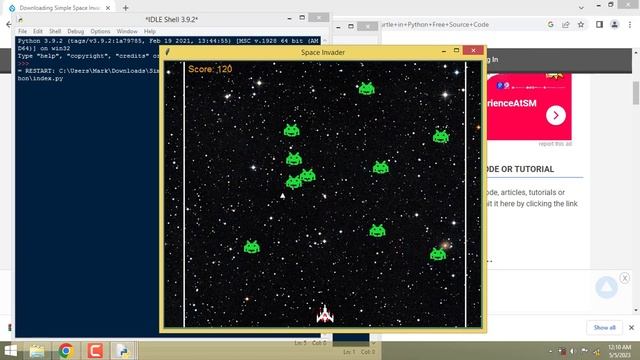This screenshot has height=360, width=640.
Task: Open the Python app in the taskbar
Action: pyautogui.click(x=123, y=351)
